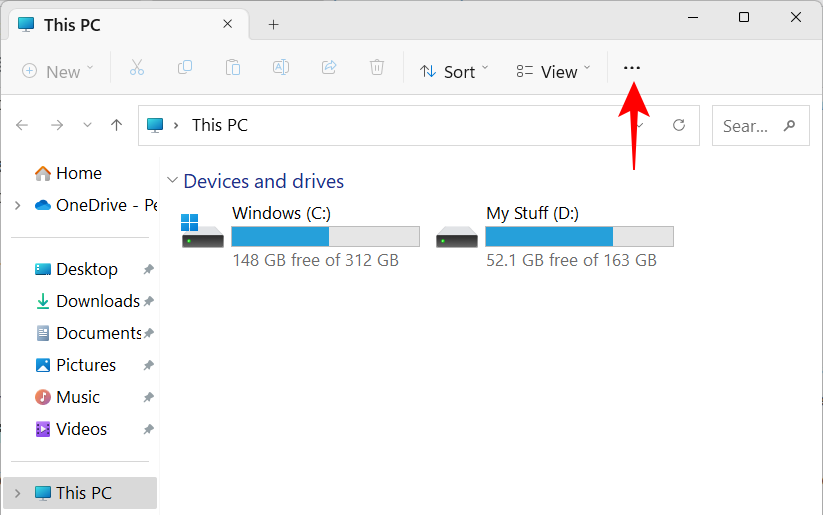Expand the This PC tree node

point(18,493)
